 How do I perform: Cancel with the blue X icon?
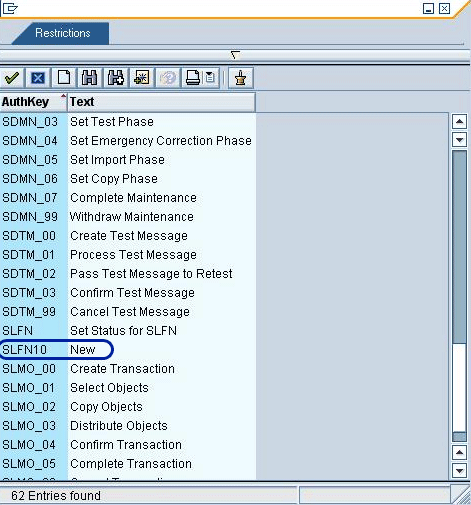(x=38, y=78)
